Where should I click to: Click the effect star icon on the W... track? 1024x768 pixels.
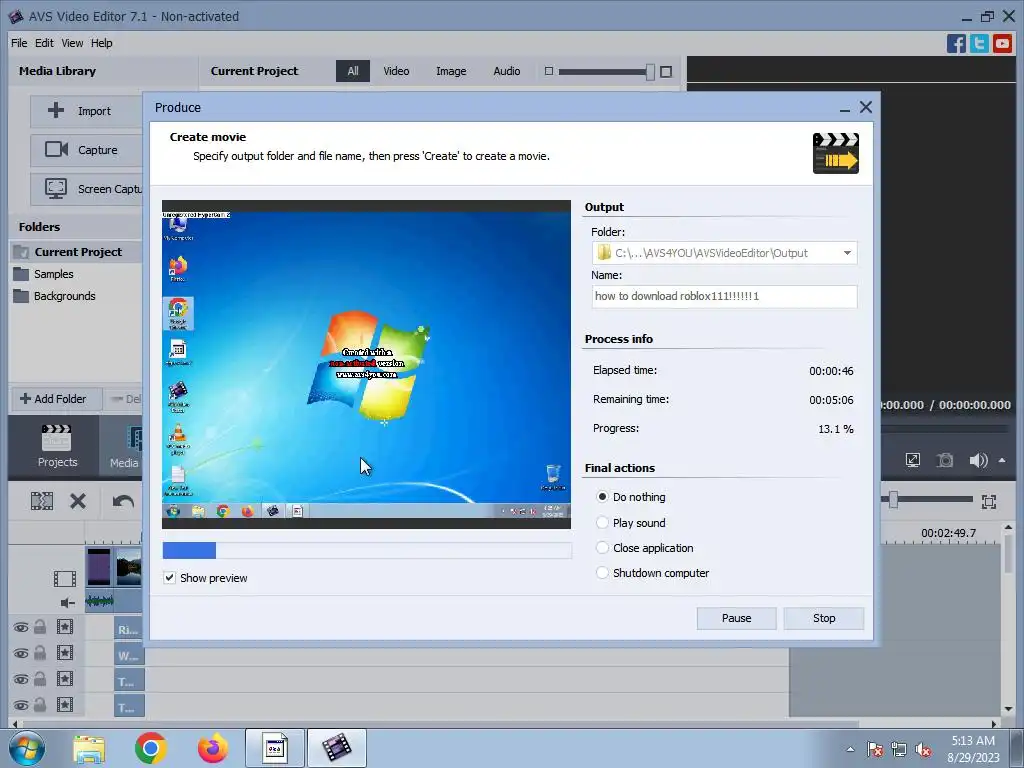tap(65, 653)
